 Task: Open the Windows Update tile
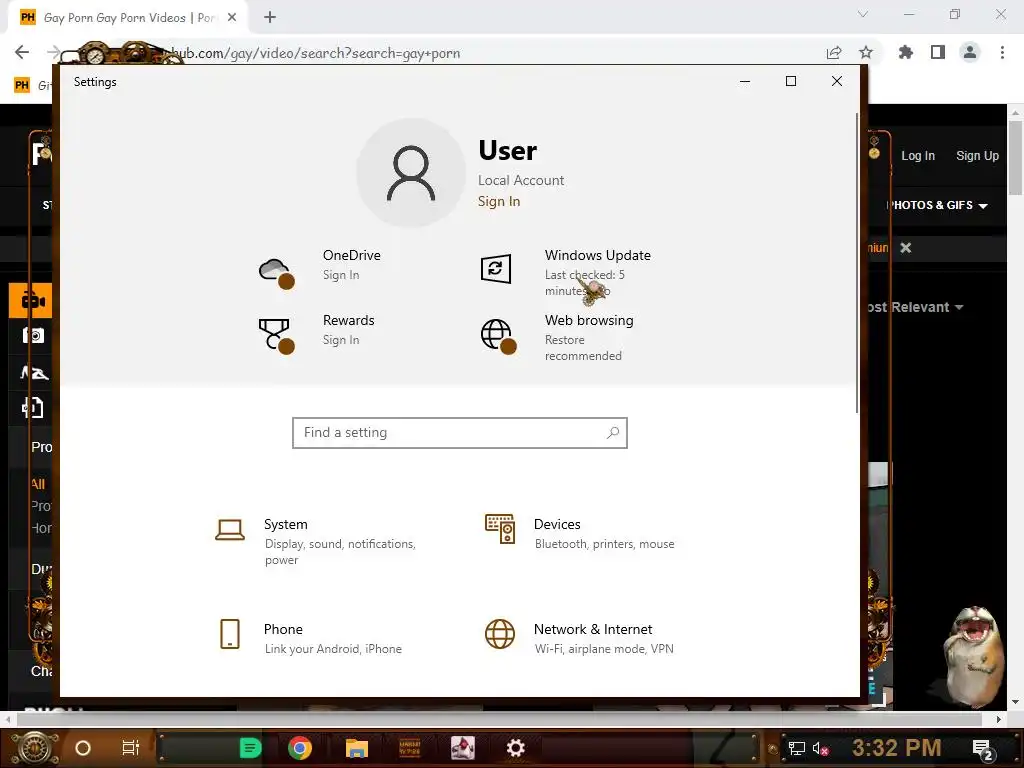[x=567, y=272]
